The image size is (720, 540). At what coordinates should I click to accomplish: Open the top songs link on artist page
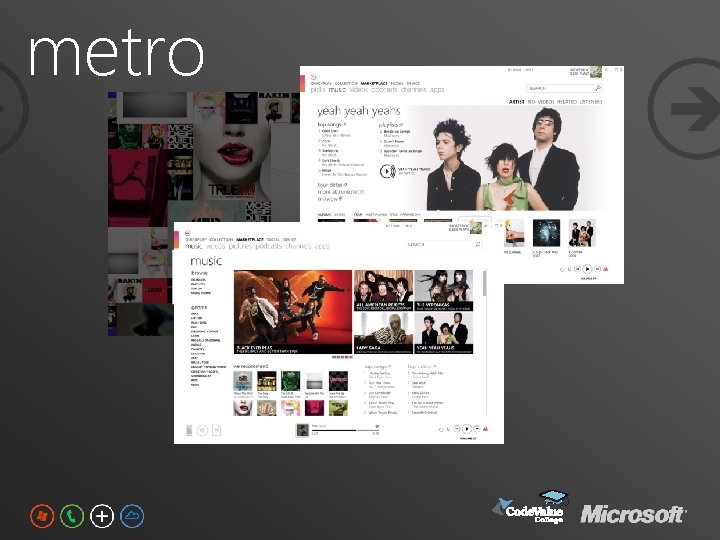332,124
